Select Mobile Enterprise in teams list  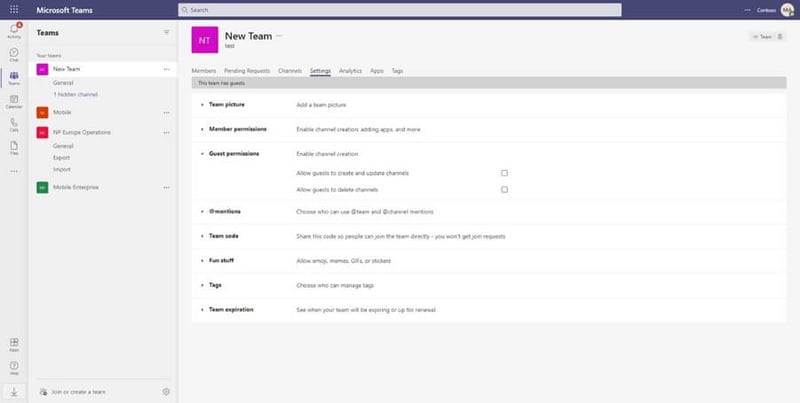(103, 187)
